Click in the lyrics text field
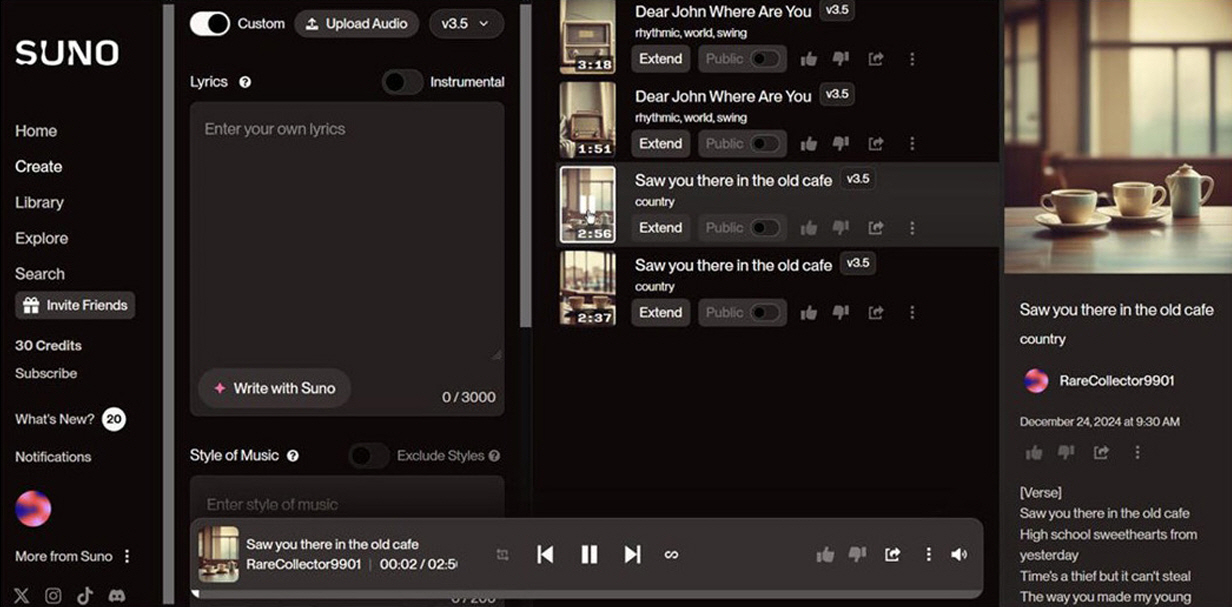This screenshot has width=1232, height=607. click(346, 230)
